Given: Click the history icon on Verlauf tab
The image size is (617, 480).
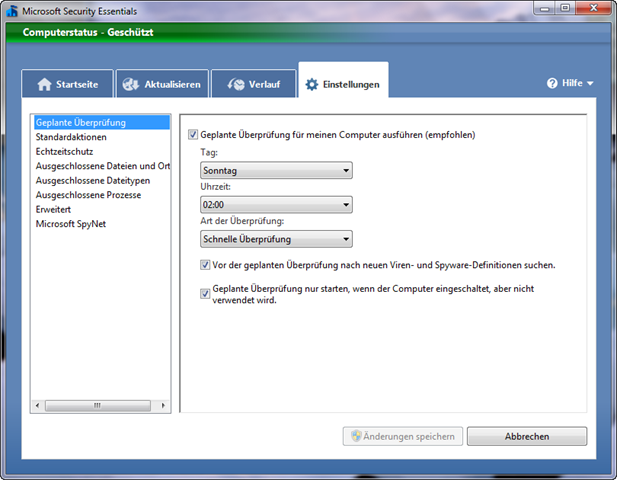Looking at the screenshot, I should coord(233,84).
